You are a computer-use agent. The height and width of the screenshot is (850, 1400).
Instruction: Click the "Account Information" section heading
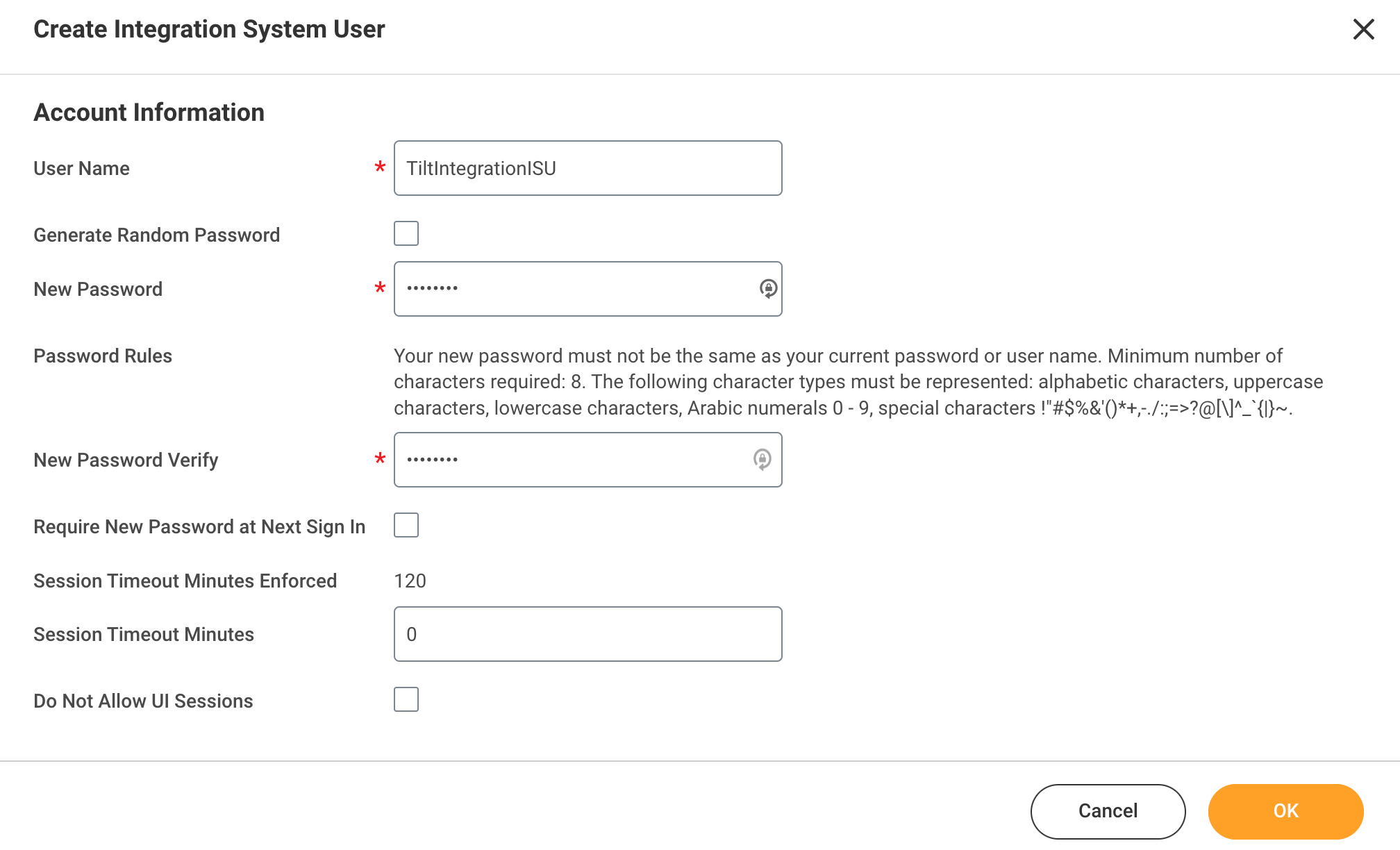point(149,112)
